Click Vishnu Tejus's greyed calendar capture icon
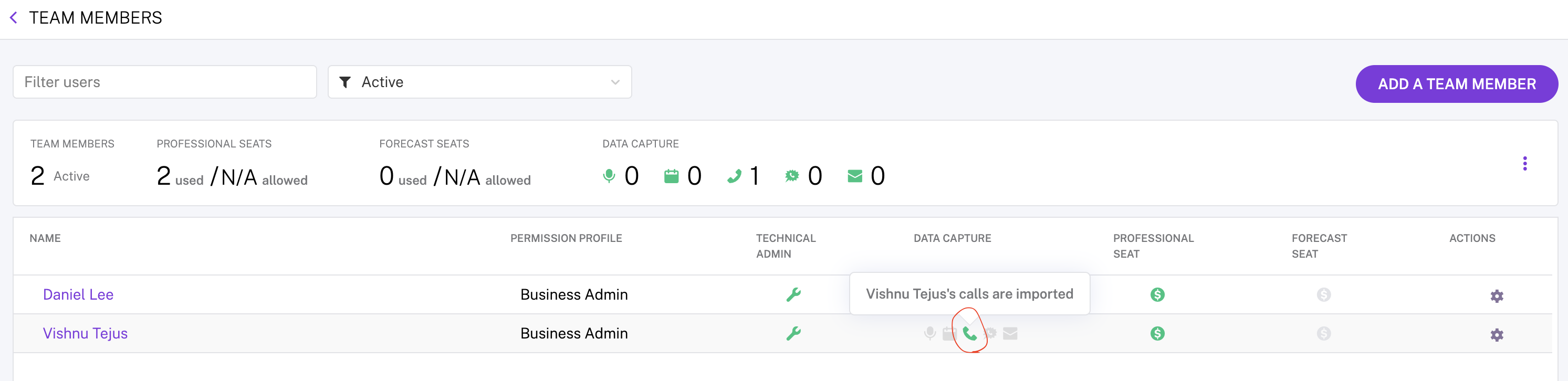1568x381 pixels. point(949,334)
